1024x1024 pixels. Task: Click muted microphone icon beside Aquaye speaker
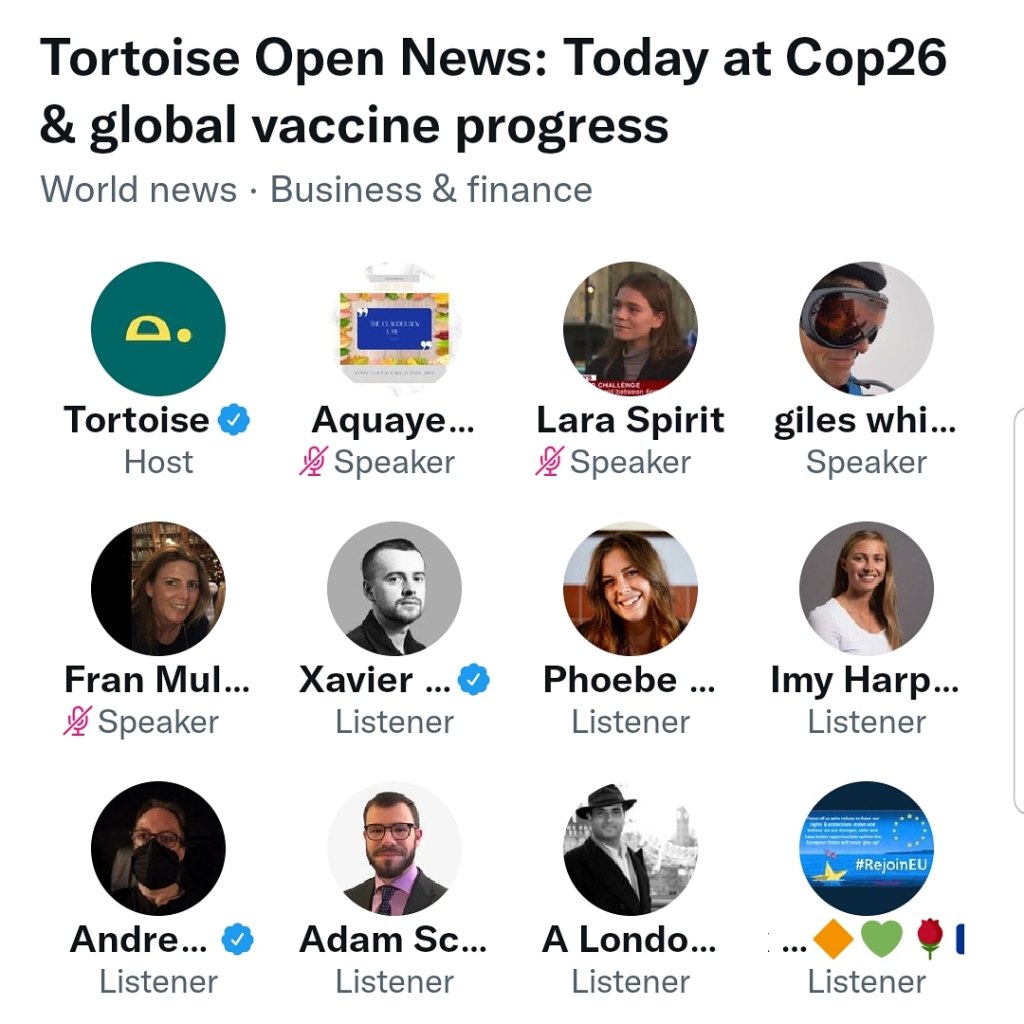point(314,462)
